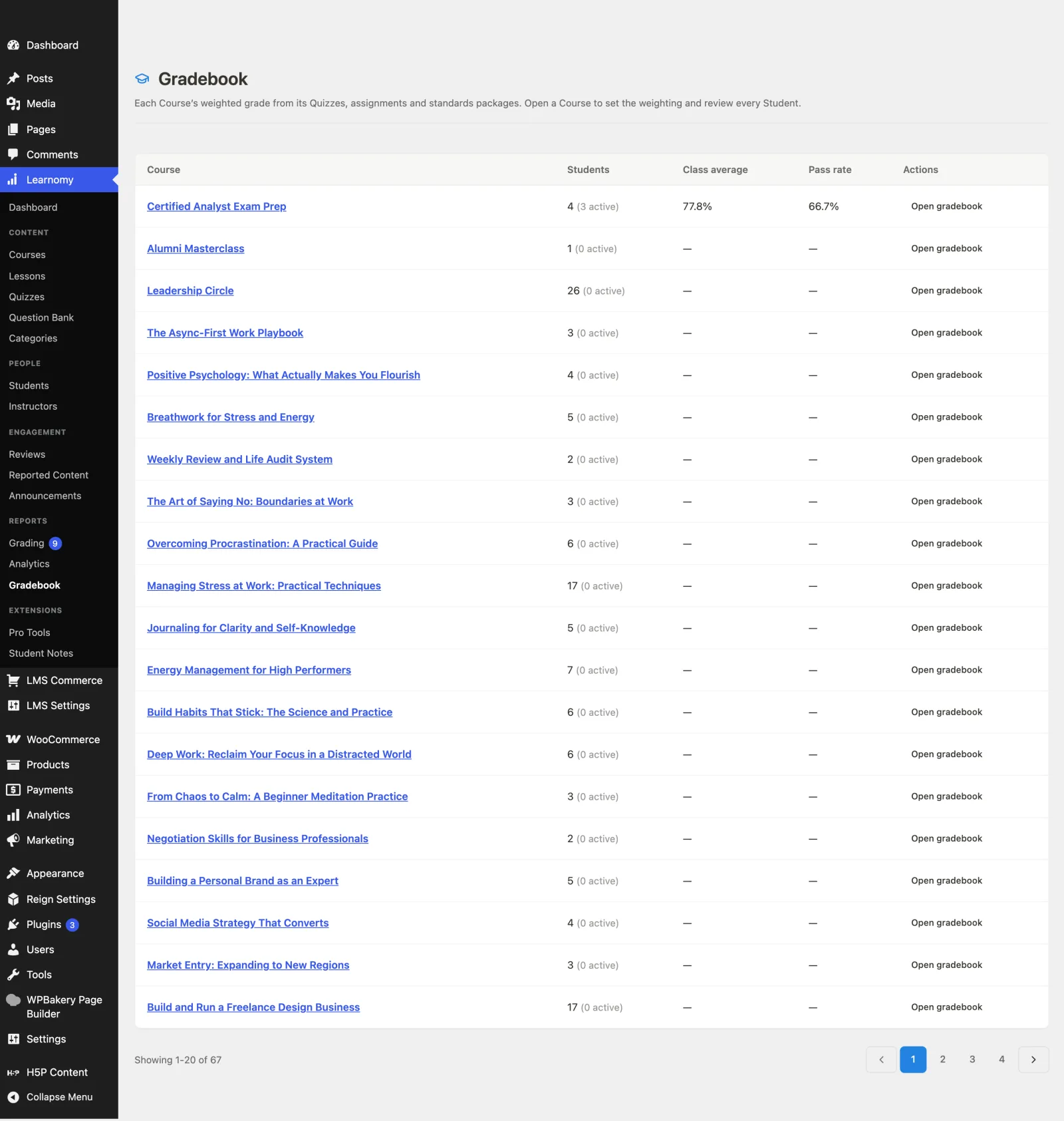Open gradebook for Alumni Masterclass
The height and width of the screenshot is (1121, 1064).
coord(946,248)
